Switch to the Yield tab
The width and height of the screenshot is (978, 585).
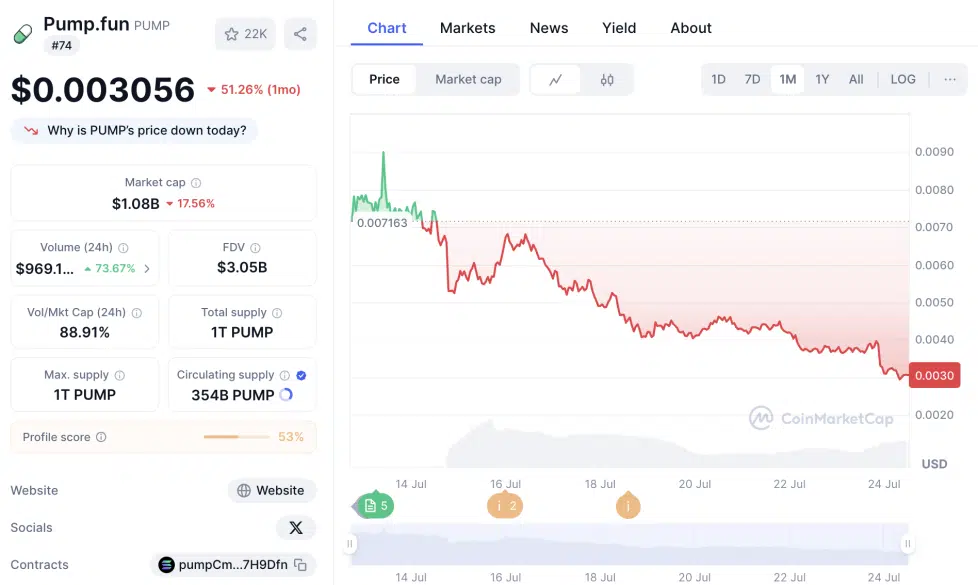[619, 28]
